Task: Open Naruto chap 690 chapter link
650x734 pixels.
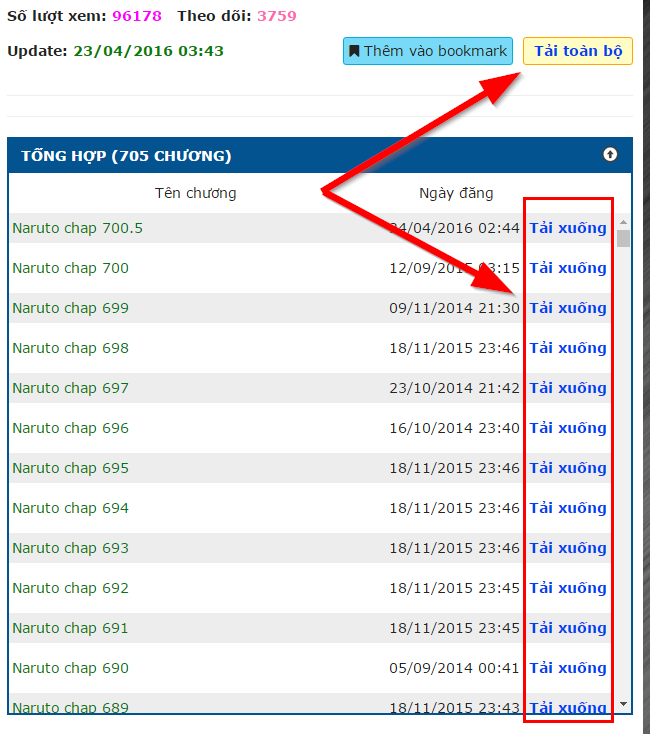Action: click(70, 668)
